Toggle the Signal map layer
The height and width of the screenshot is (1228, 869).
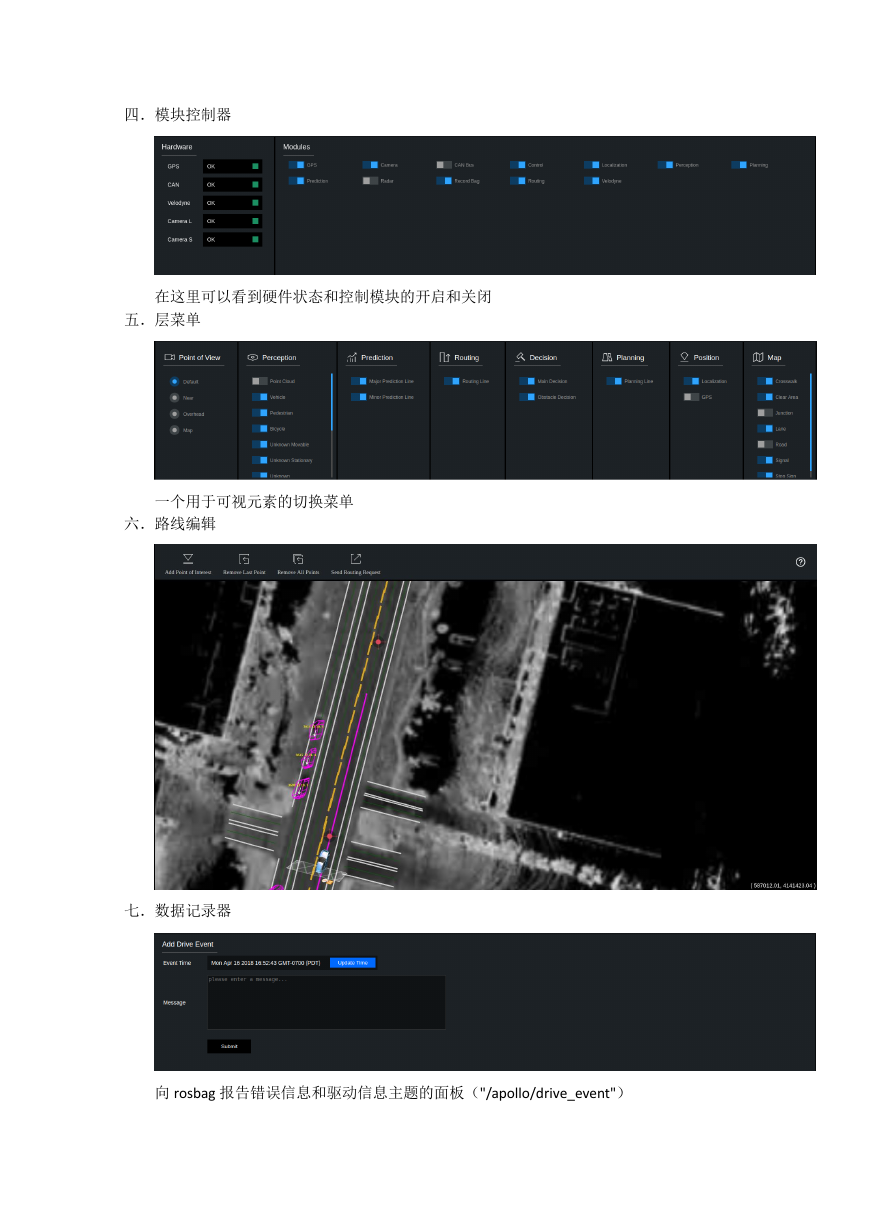[765, 460]
